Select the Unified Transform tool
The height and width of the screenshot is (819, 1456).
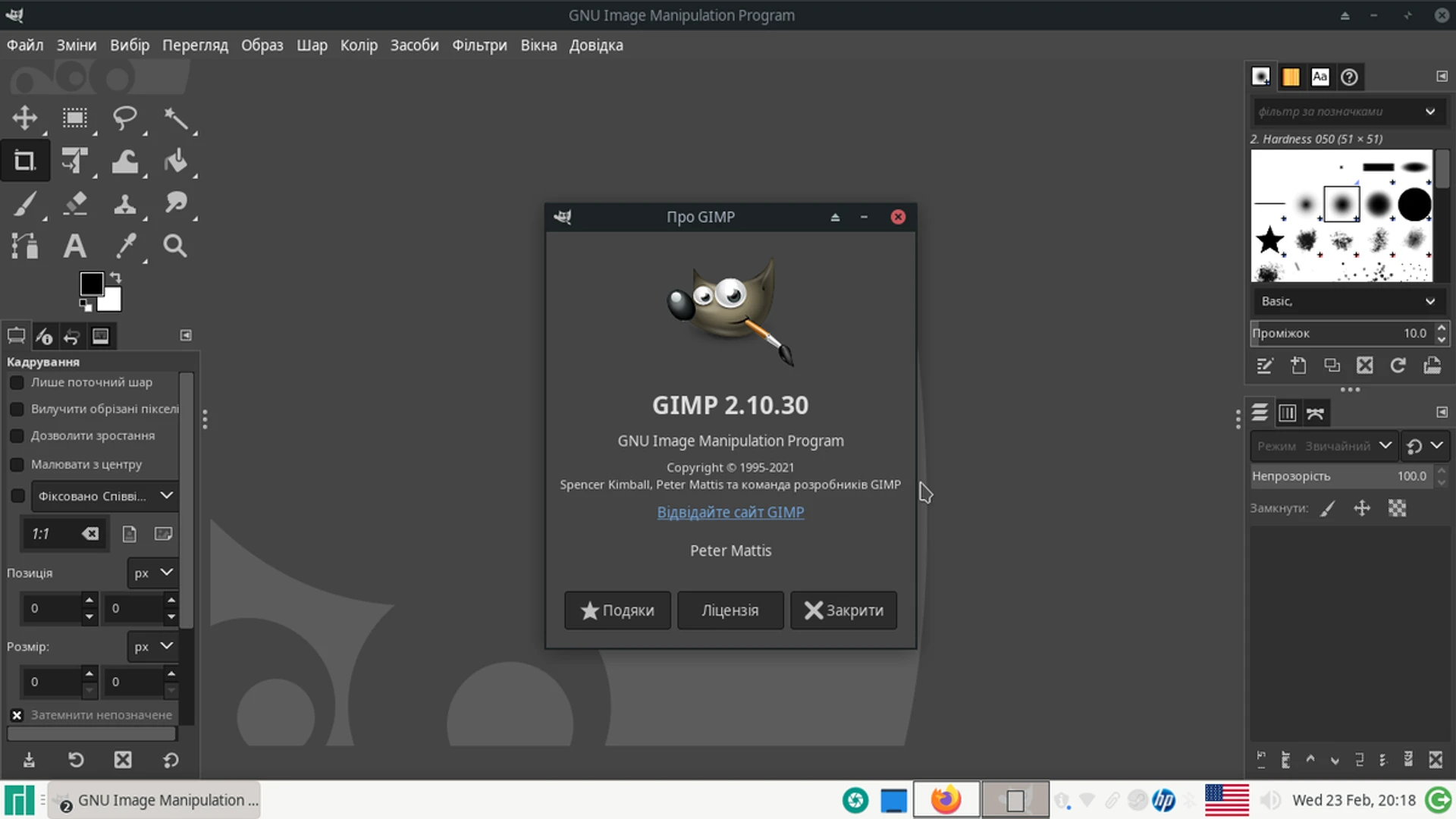[74, 161]
